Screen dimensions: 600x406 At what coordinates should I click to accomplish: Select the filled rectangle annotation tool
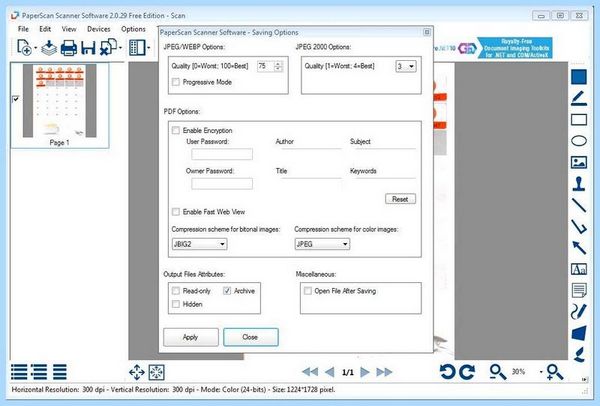click(579, 77)
